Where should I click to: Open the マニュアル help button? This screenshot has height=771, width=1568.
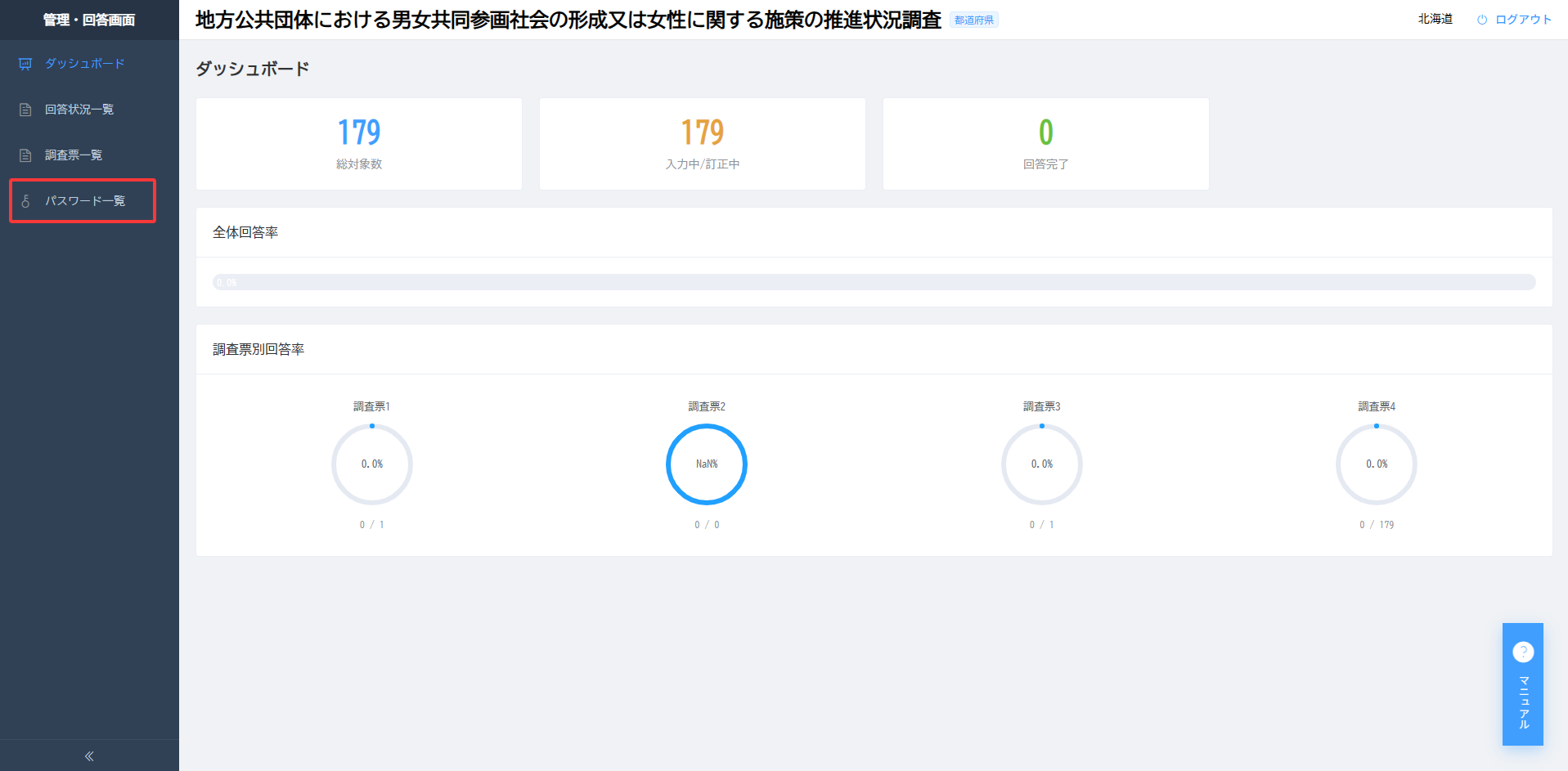1523,684
